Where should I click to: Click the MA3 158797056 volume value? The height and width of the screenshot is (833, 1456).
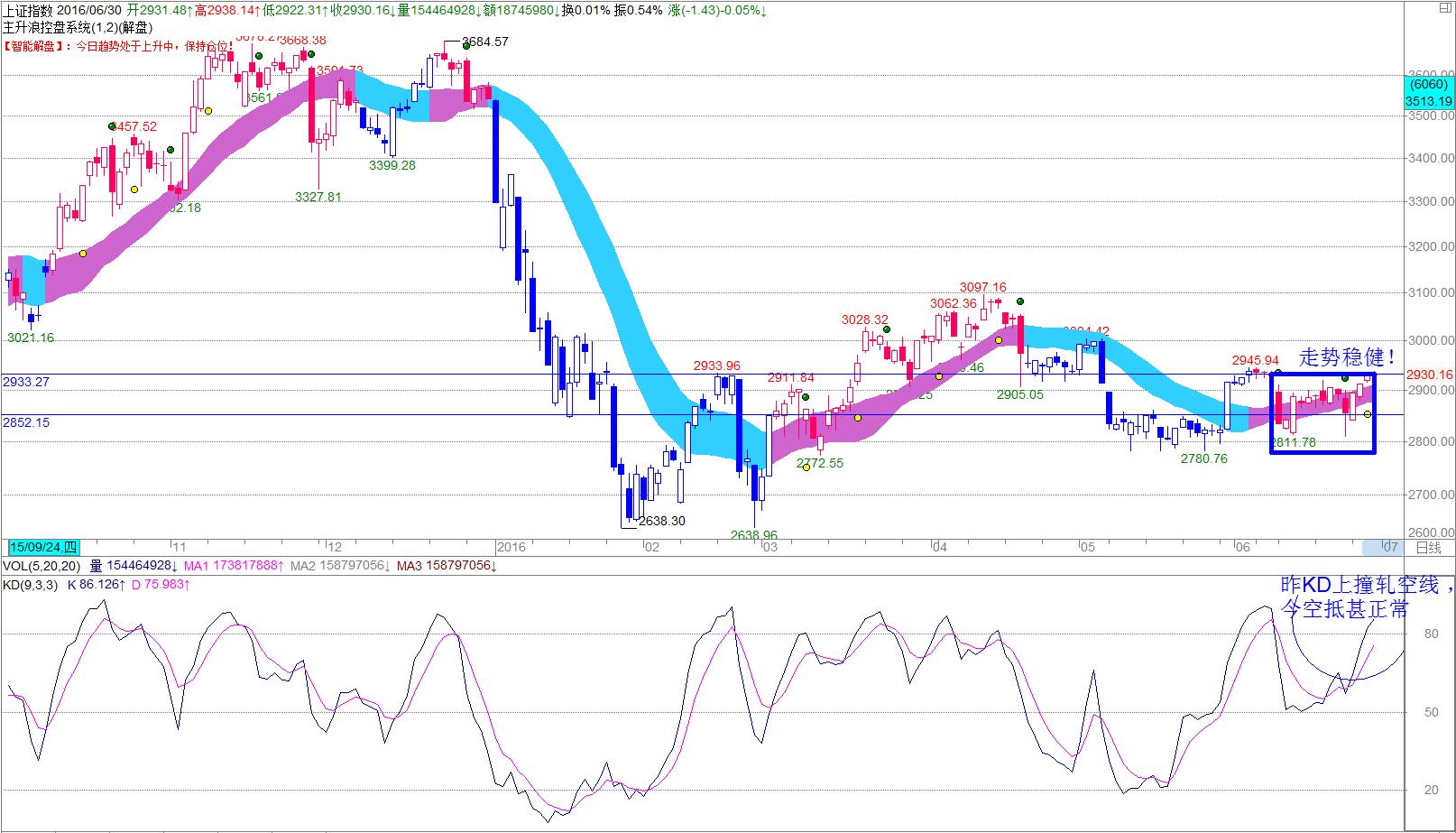(x=448, y=566)
